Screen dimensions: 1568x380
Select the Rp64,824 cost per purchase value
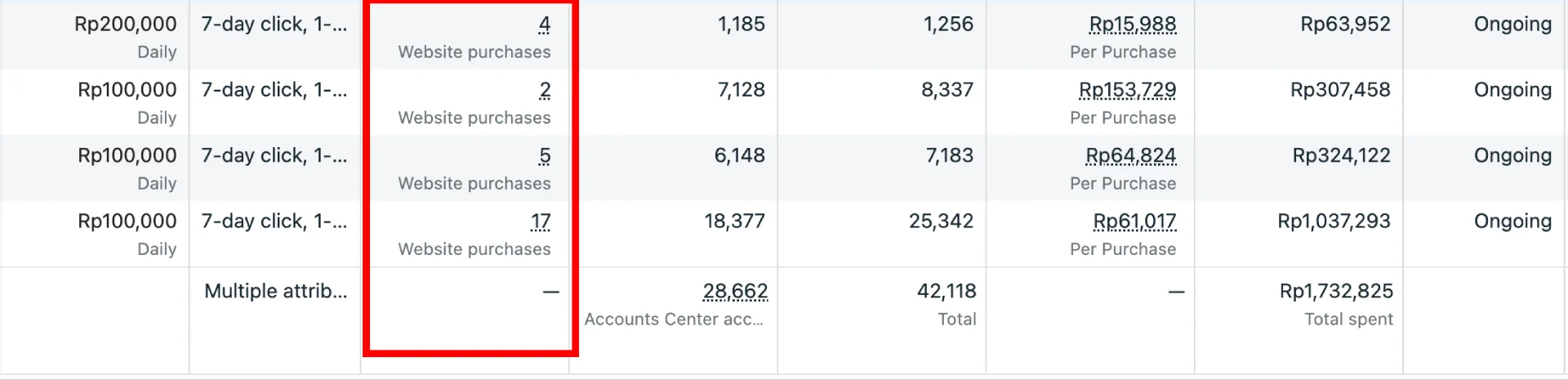[x=1130, y=155]
